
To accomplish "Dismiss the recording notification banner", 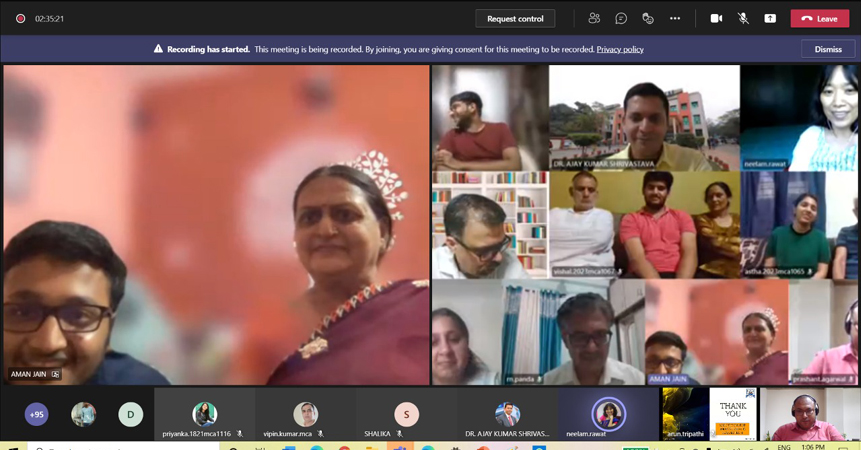I will click(x=827, y=49).
